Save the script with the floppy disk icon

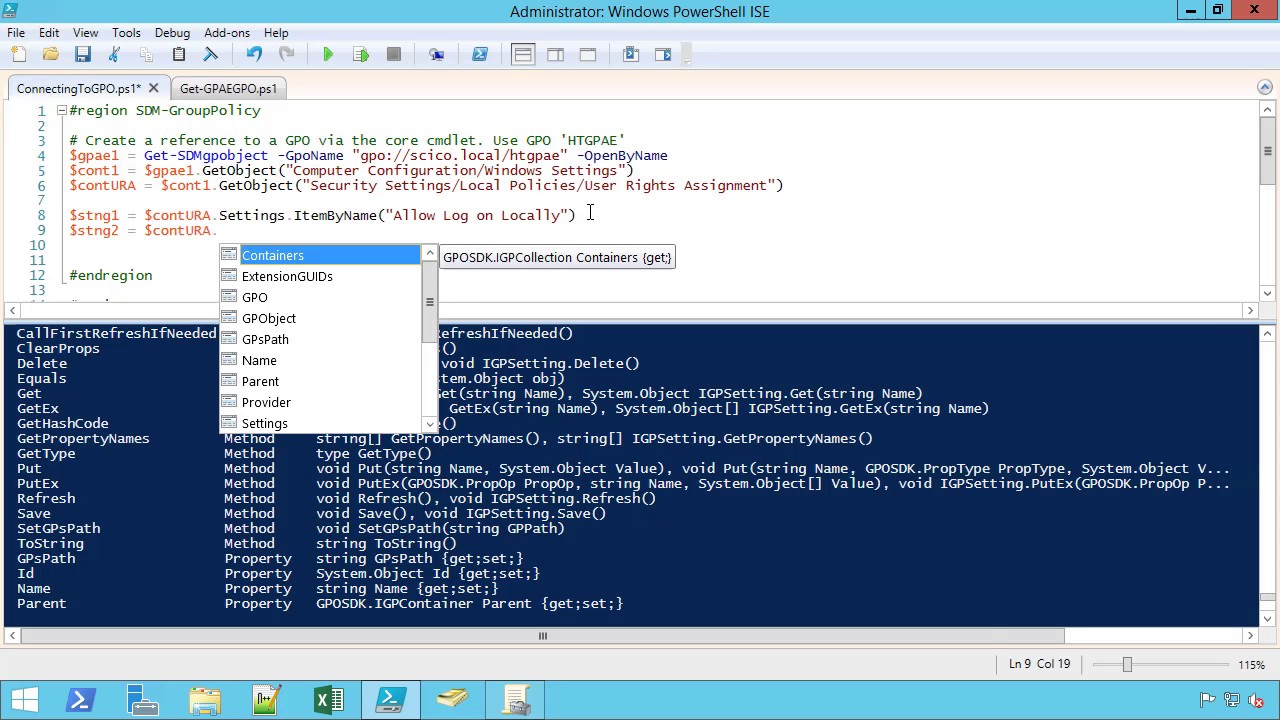click(82, 54)
